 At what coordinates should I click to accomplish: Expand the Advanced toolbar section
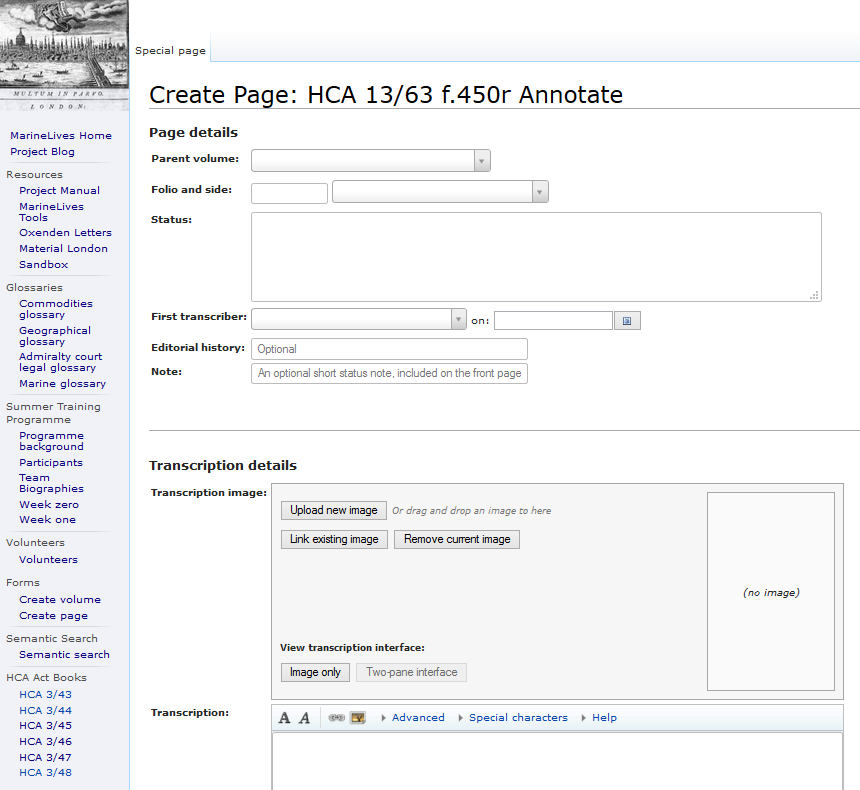pos(417,718)
